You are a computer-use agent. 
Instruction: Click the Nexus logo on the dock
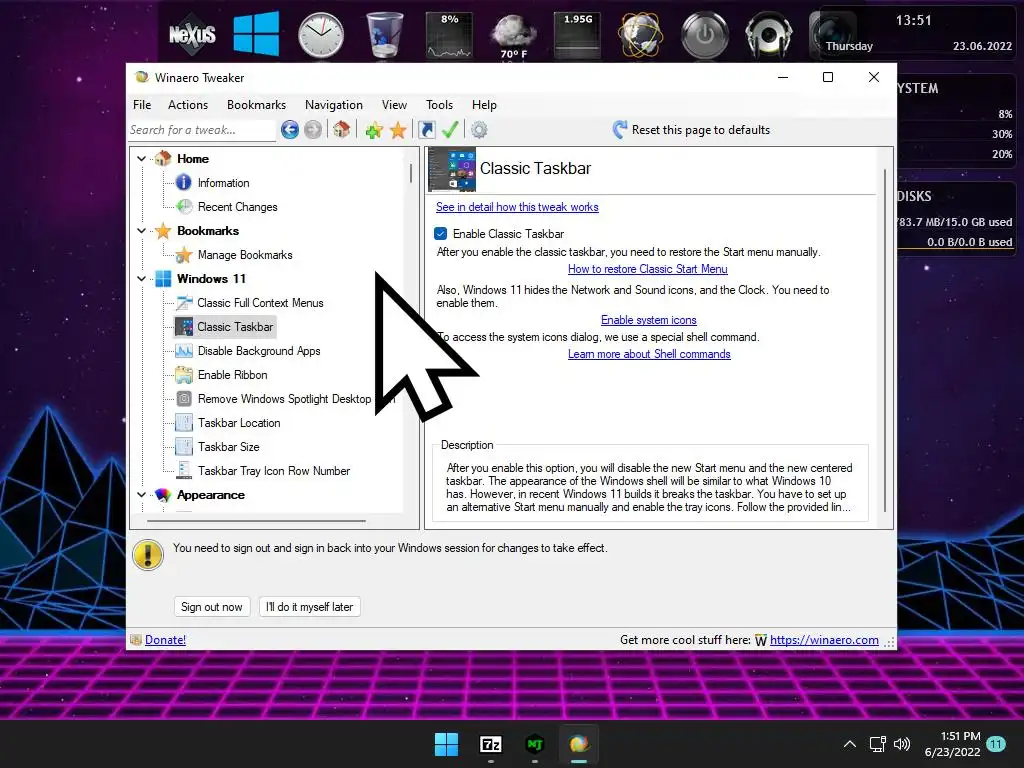tap(192, 33)
